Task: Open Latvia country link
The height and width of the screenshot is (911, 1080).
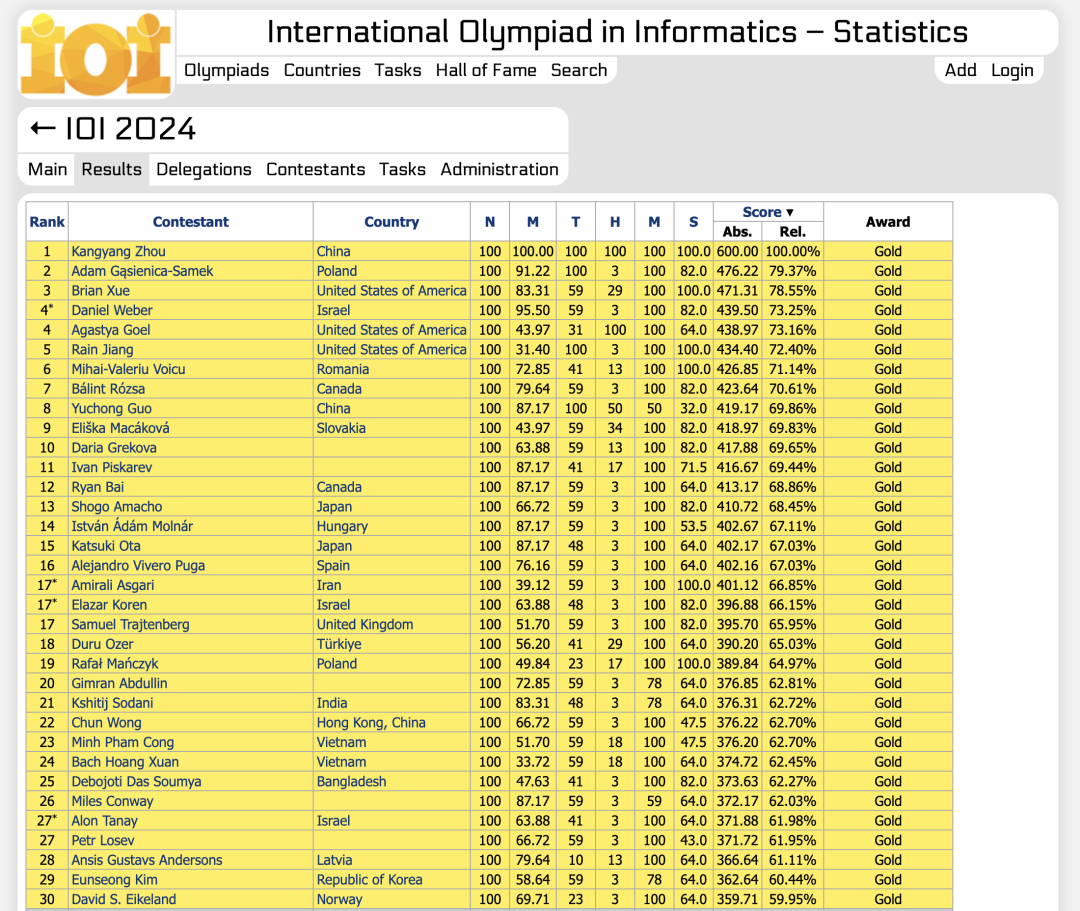Action: pyautogui.click(x=334, y=860)
